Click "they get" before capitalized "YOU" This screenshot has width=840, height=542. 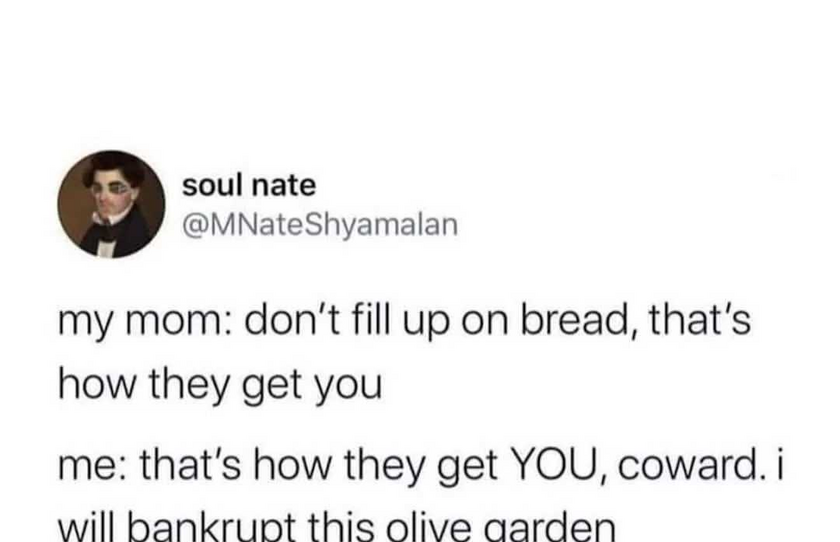tap(422, 466)
